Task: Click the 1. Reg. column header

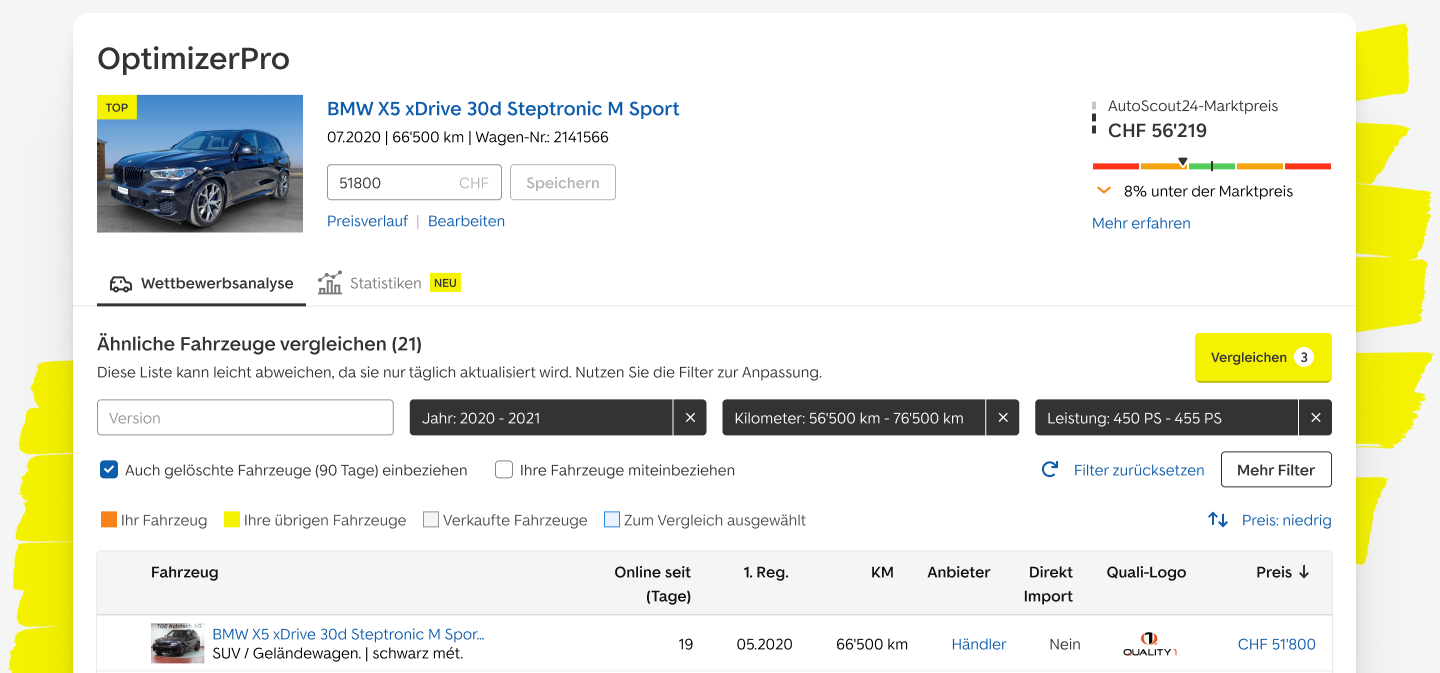Action: pyautogui.click(x=766, y=572)
